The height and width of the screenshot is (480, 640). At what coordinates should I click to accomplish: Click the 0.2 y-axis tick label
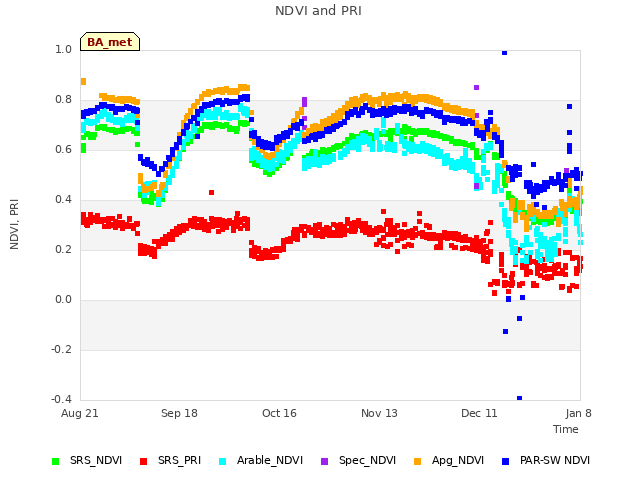(63, 249)
